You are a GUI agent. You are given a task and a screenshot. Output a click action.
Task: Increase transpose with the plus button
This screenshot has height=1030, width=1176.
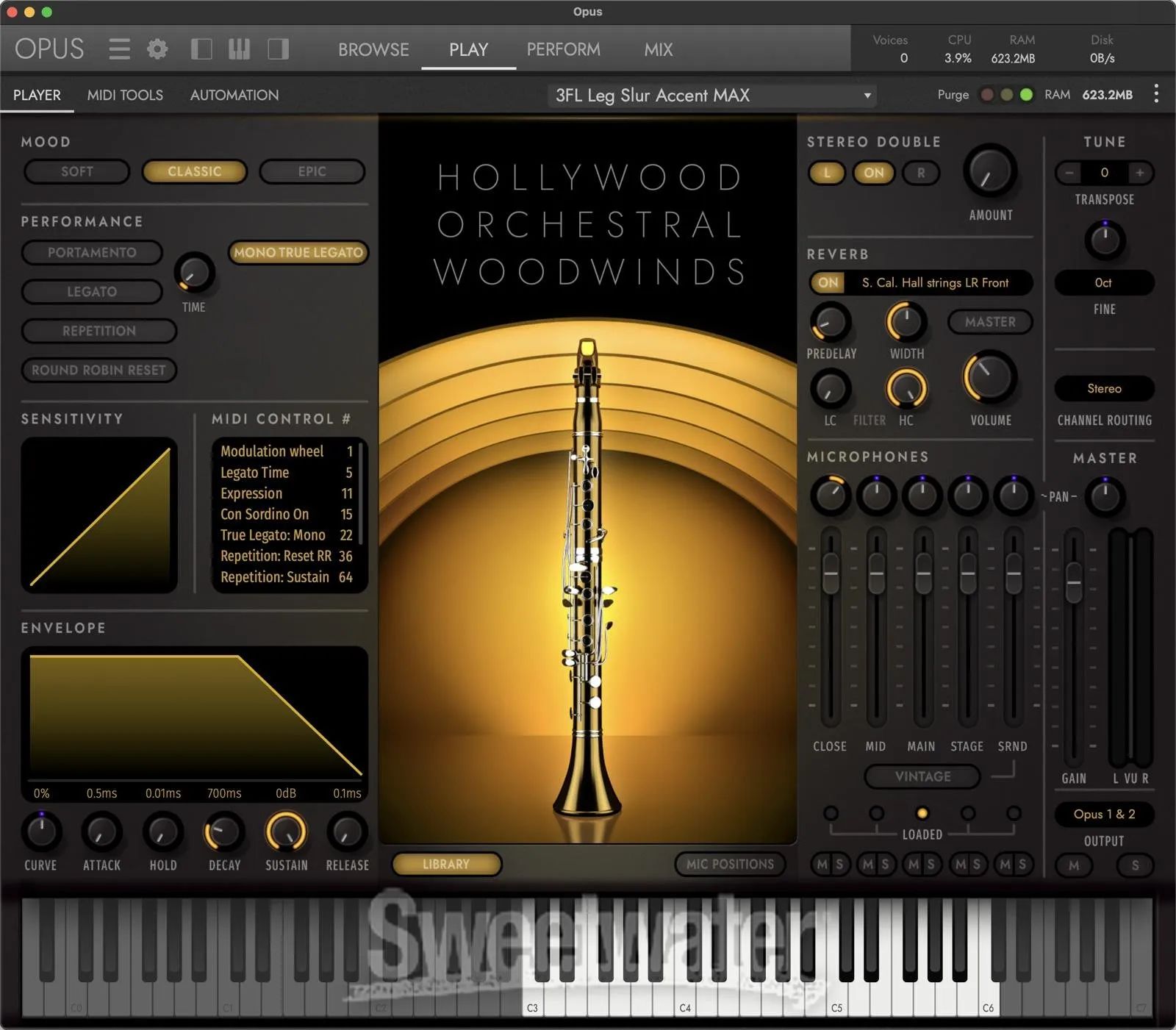click(1140, 173)
